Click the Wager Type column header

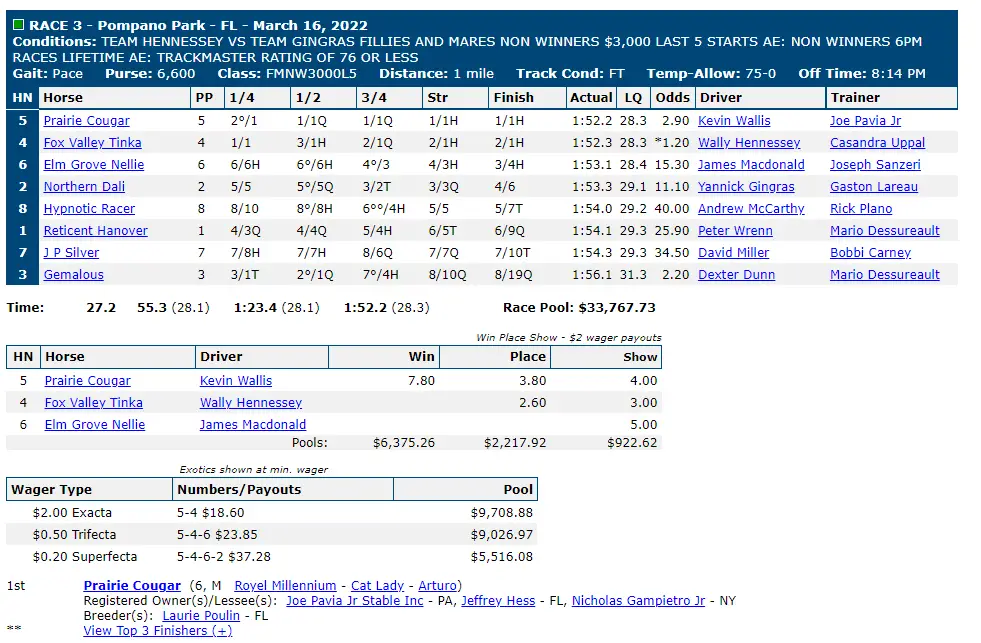point(89,489)
